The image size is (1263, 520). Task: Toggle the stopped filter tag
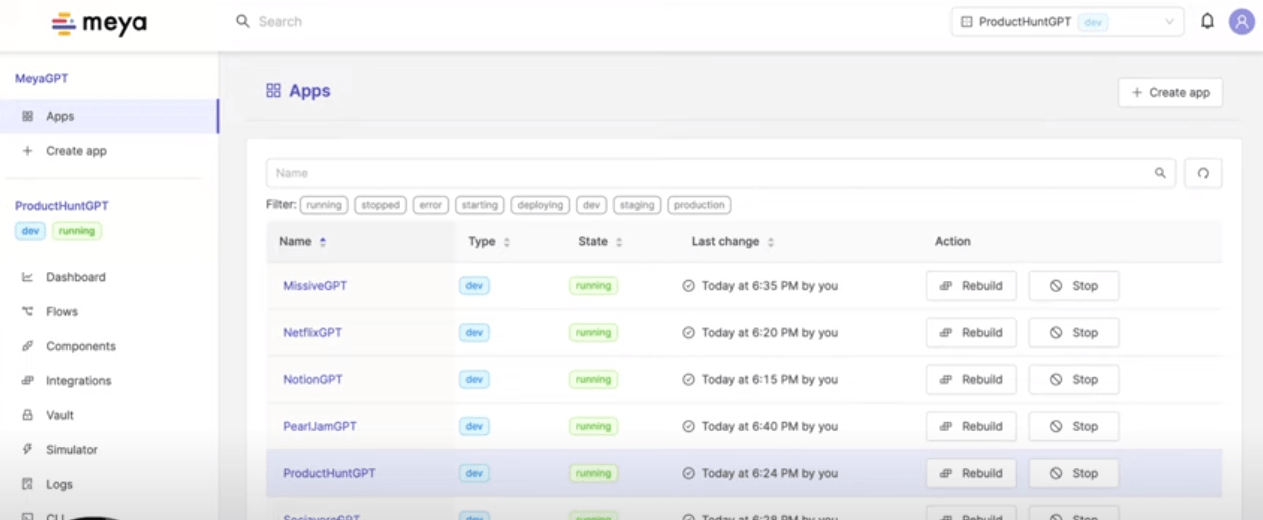coord(380,205)
